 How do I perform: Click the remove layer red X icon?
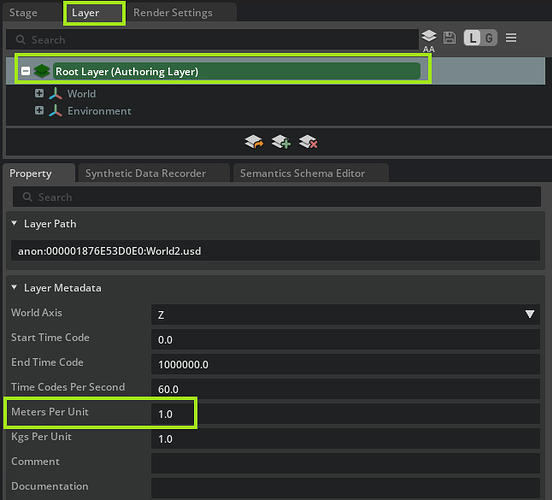308,142
